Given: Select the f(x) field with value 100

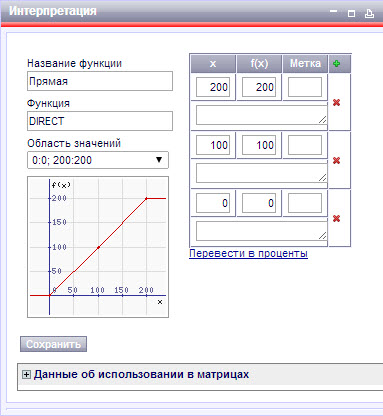Looking at the screenshot, I should [259, 145].
